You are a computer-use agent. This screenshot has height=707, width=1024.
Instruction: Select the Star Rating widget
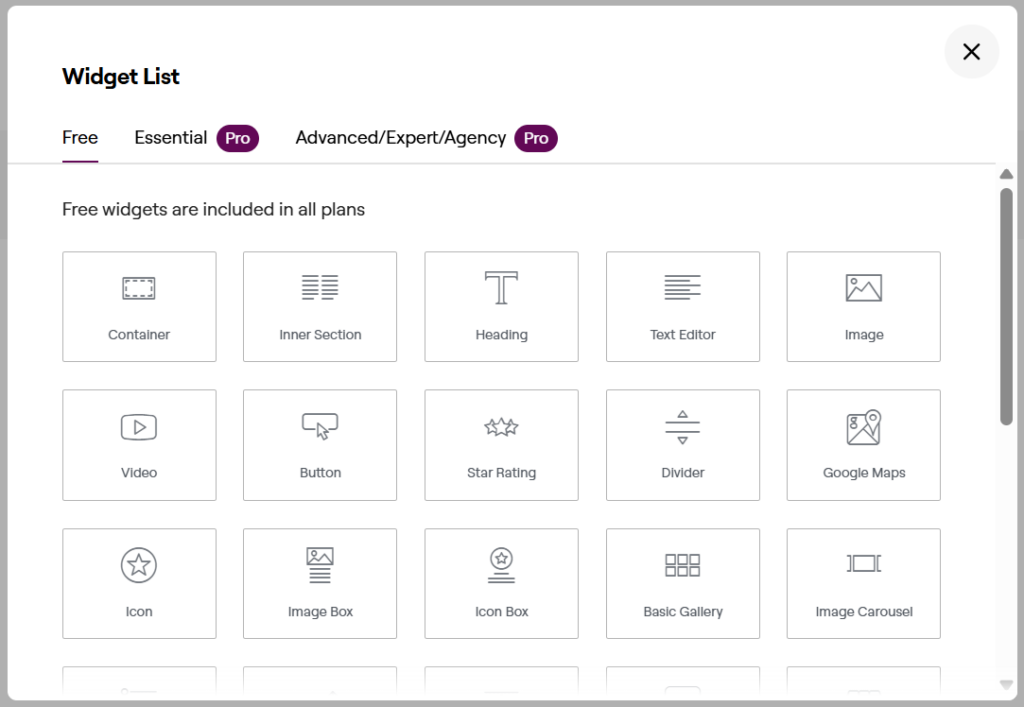pyautogui.click(x=501, y=445)
